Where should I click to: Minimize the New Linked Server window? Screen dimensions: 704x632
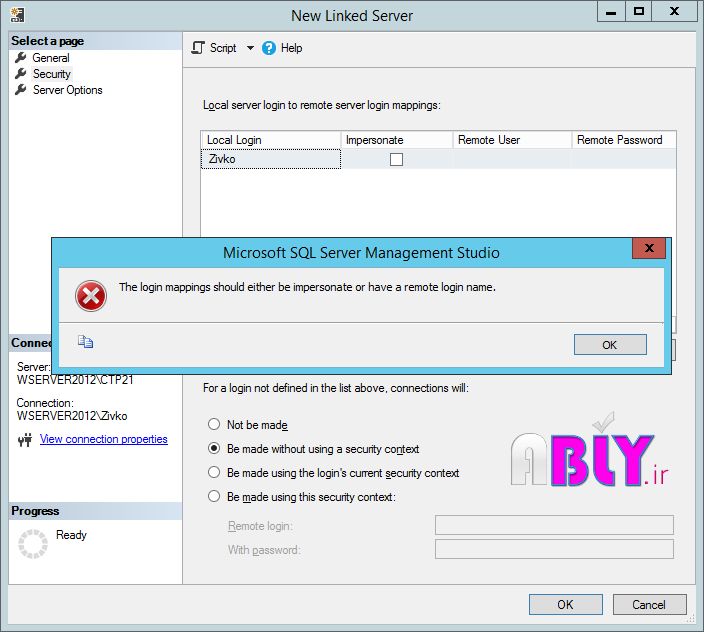(611, 11)
